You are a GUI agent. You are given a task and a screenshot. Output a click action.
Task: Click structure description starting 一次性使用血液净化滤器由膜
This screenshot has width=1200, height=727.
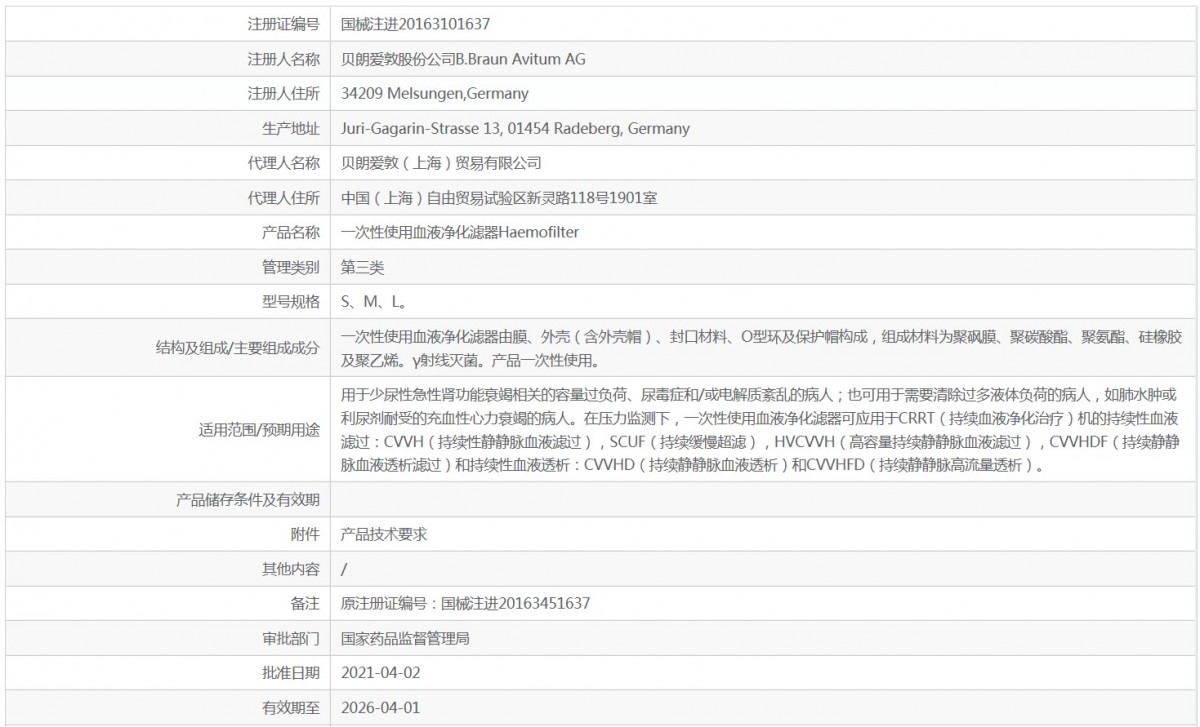point(761,348)
